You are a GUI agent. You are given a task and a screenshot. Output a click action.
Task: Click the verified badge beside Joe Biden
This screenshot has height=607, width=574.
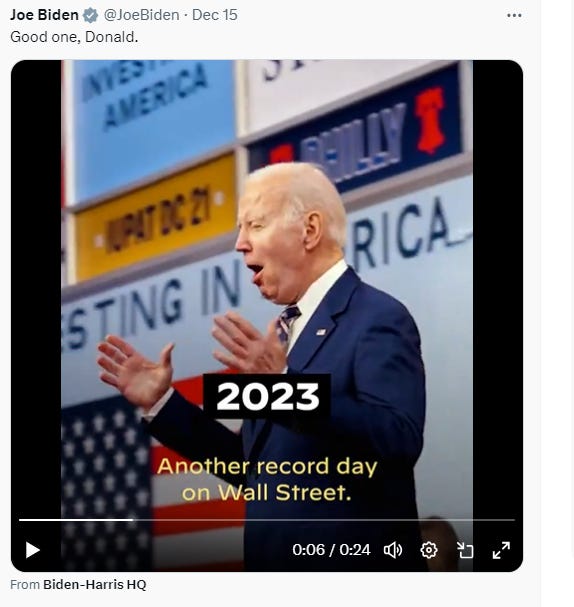pos(91,15)
